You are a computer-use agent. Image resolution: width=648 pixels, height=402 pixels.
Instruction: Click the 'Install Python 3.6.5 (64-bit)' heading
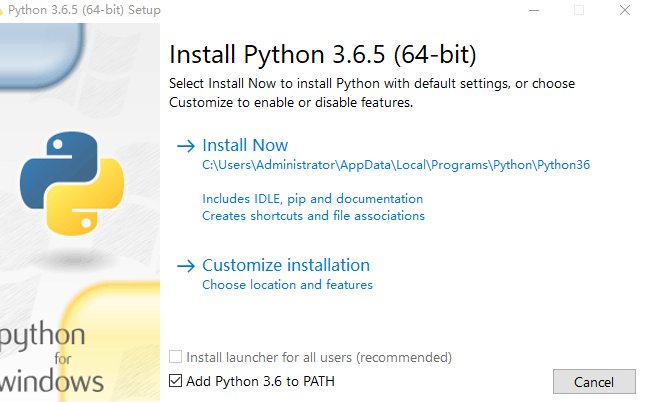click(322, 53)
